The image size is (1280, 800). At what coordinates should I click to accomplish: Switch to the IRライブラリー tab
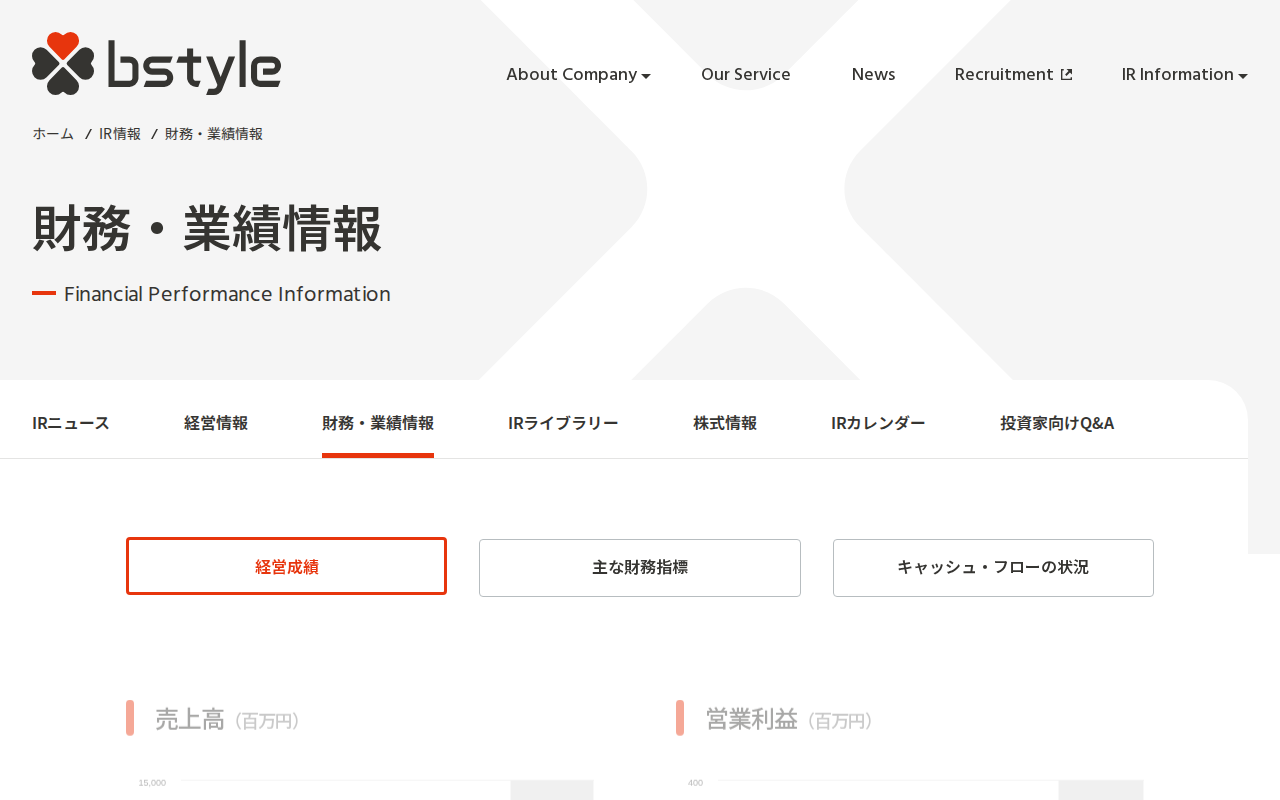(563, 423)
